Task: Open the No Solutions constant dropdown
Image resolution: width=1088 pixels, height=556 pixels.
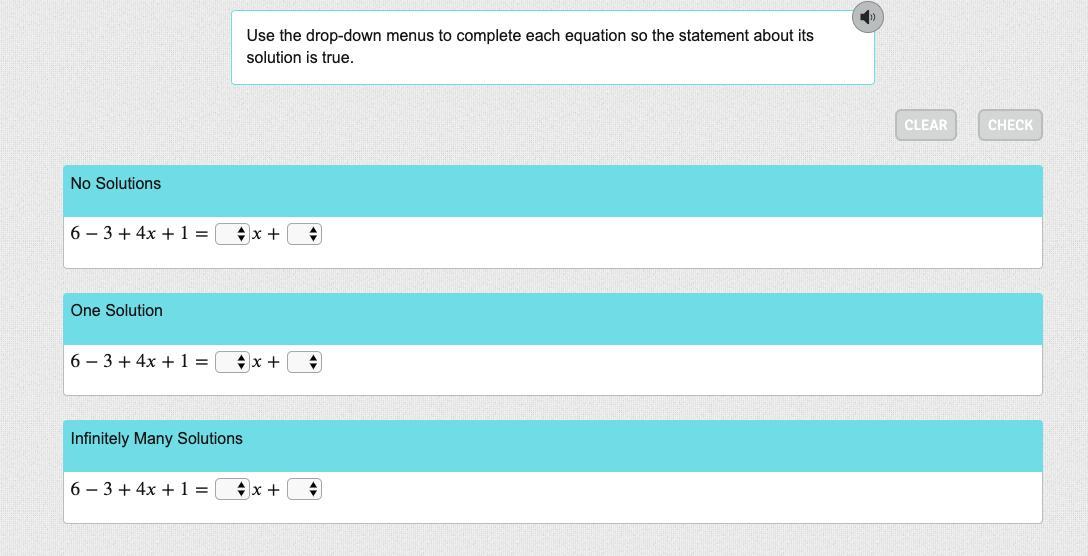Action: tap(304, 234)
